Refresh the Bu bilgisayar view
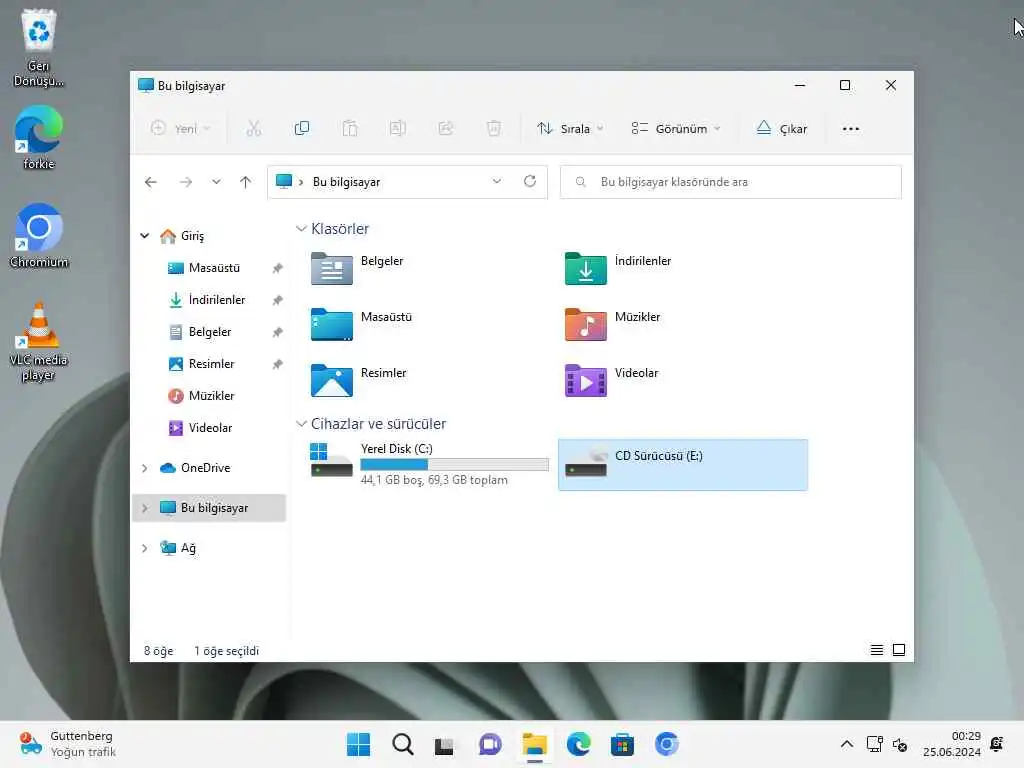The width and height of the screenshot is (1024, 768). (x=530, y=182)
